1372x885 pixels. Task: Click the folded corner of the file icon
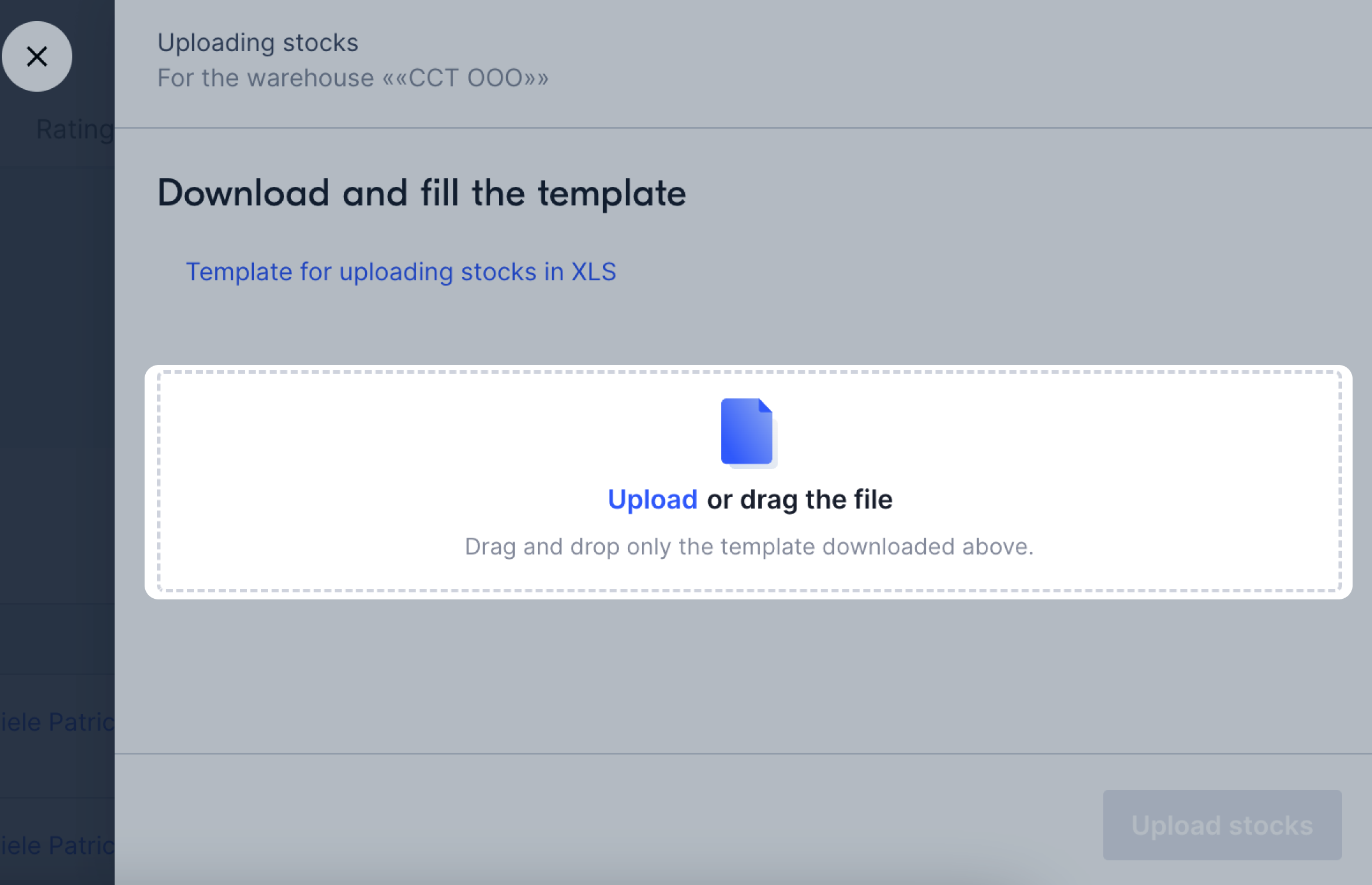click(x=765, y=406)
